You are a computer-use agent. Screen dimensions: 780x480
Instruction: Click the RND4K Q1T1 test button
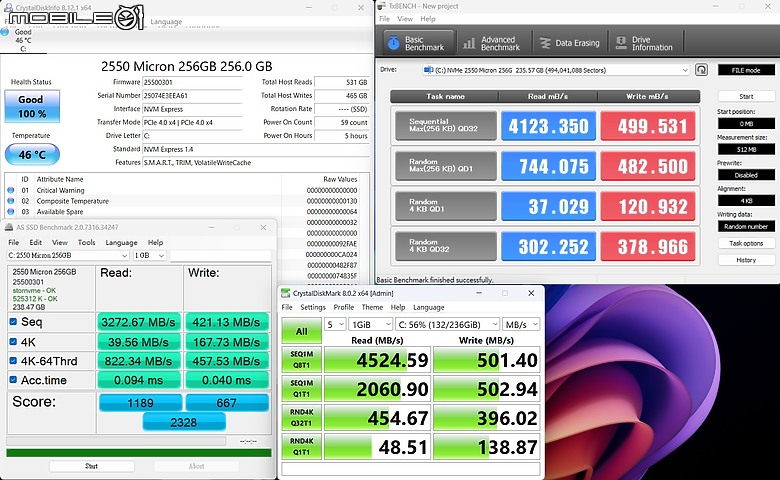click(x=301, y=446)
